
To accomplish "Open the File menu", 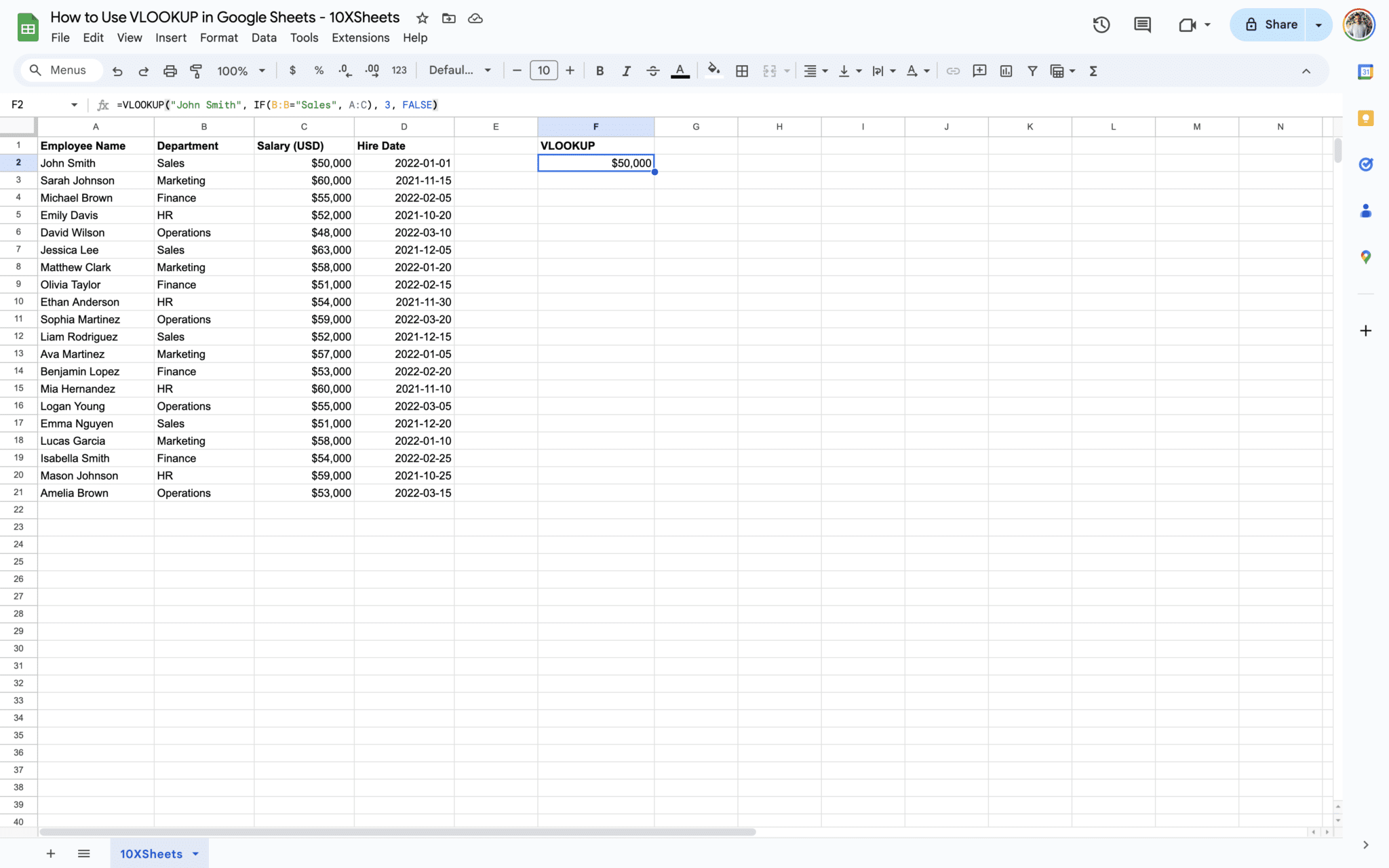I will (60, 38).
